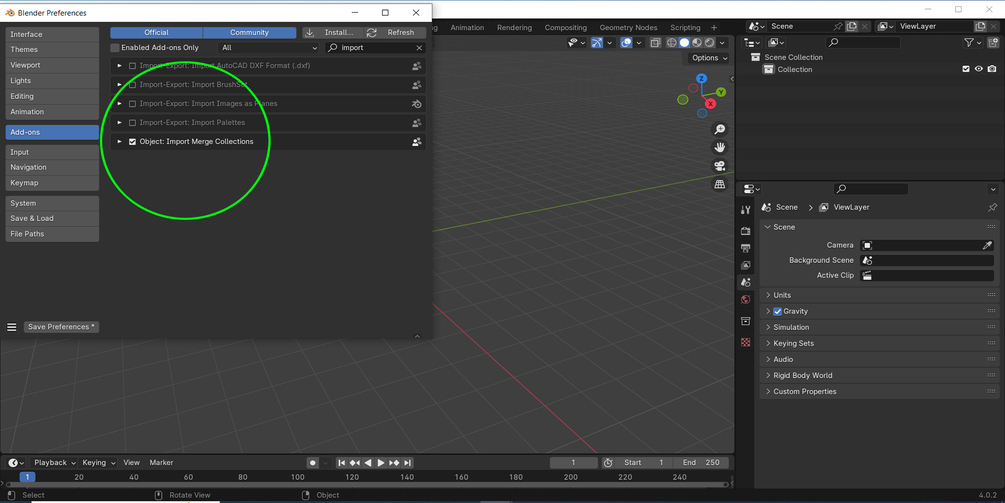The height and width of the screenshot is (503, 1005).
Task: Toggle Enabled Add-ons Only checkbox
Action: (x=115, y=48)
